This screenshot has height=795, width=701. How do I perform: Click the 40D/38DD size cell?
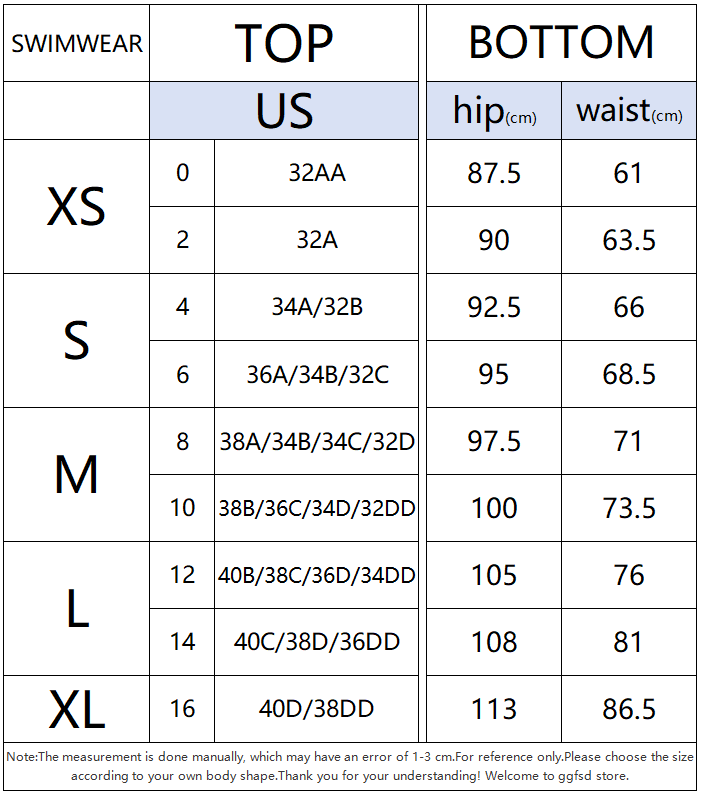click(316, 708)
